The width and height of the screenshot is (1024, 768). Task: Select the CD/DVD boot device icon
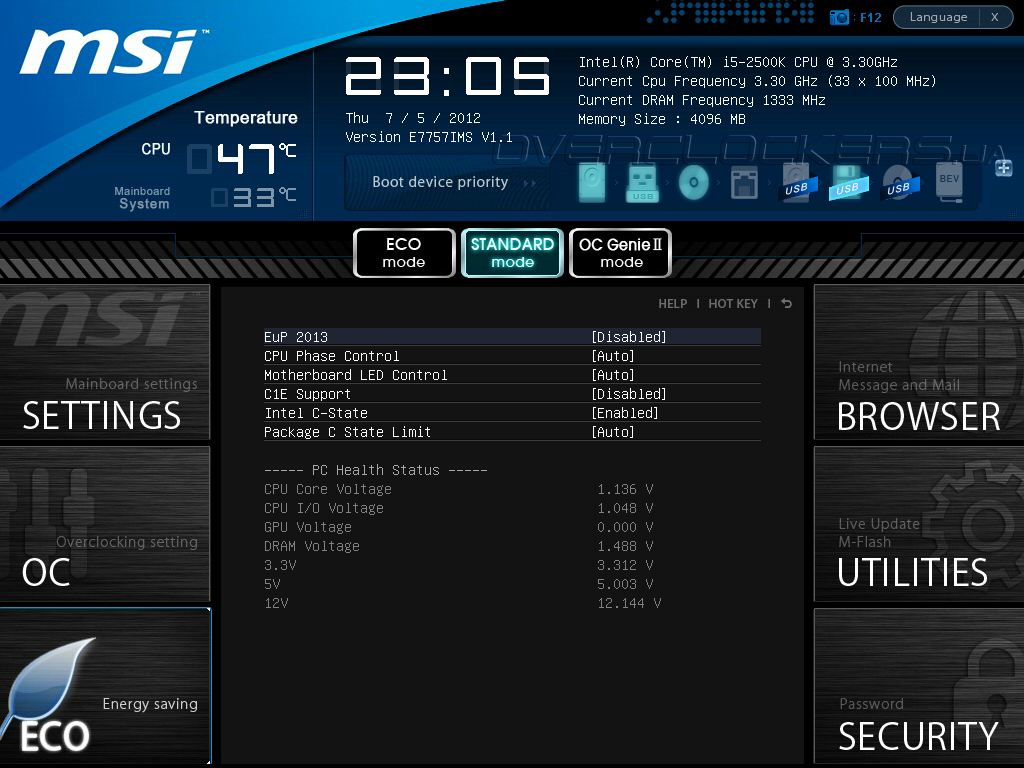pyautogui.click(x=694, y=182)
